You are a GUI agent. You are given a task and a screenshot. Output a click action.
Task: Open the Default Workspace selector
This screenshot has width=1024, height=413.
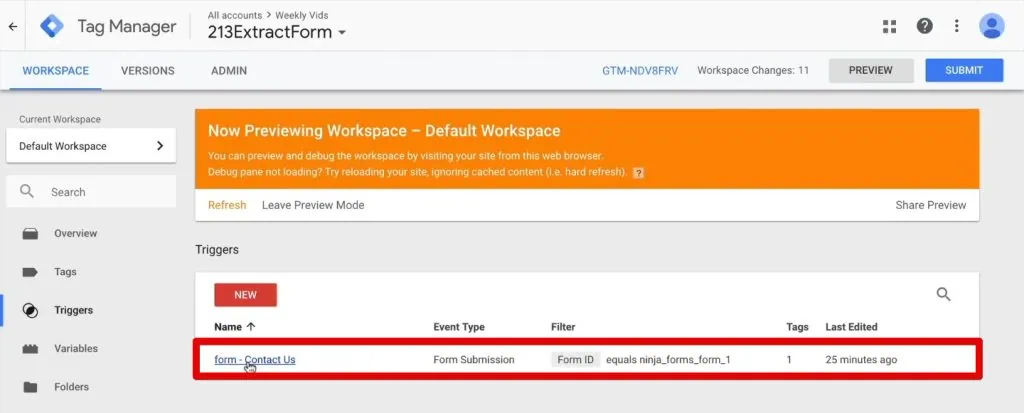(91, 146)
